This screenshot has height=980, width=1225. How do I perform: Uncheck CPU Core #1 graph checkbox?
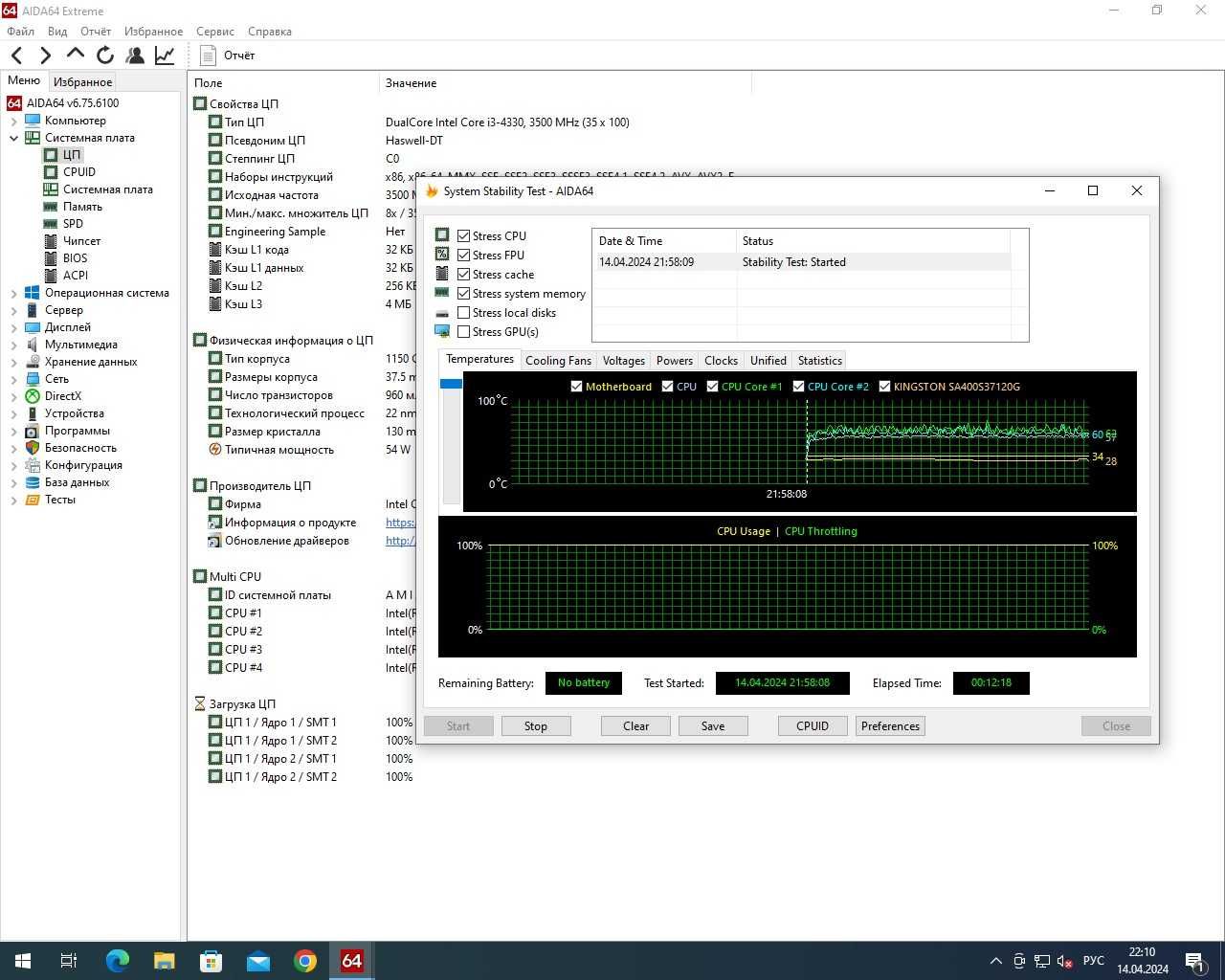click(712, 387)
